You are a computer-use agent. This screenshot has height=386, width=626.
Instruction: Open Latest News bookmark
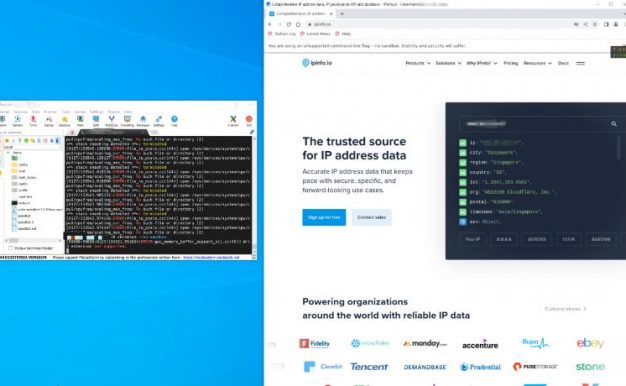pos(315,34)
